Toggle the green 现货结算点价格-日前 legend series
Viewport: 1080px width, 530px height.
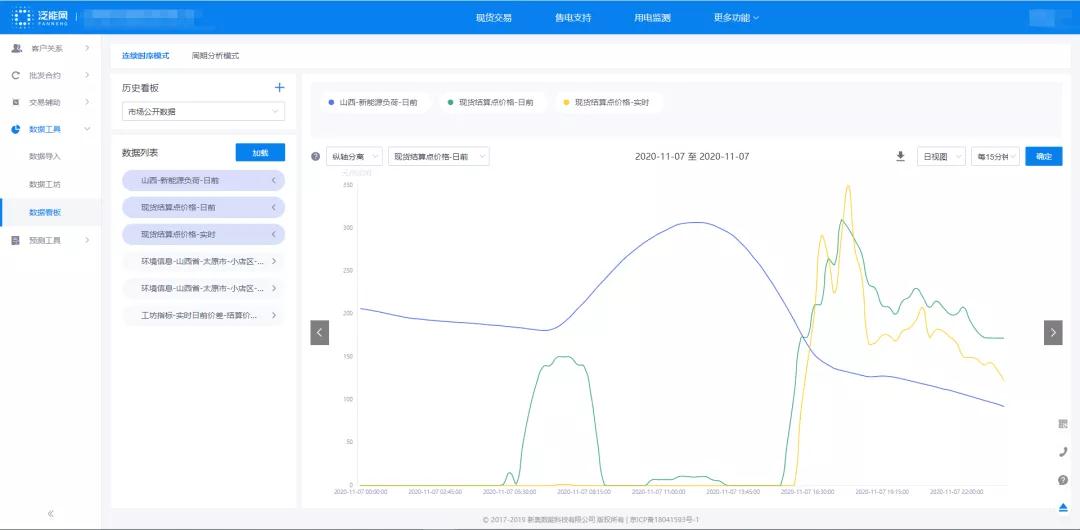(x=491, y=102)
